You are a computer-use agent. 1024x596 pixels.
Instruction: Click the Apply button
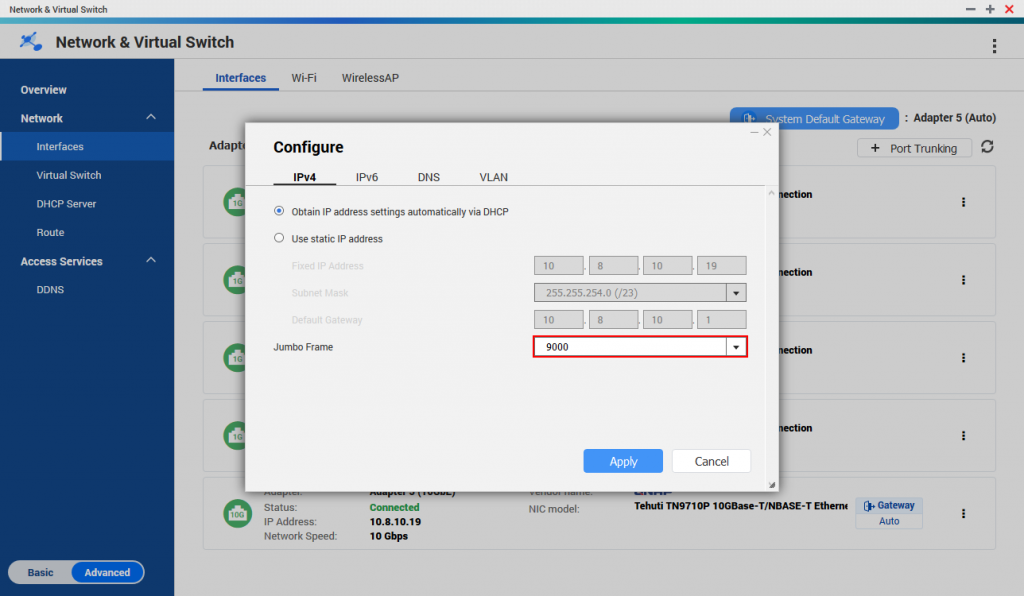(x=623, y=461)
